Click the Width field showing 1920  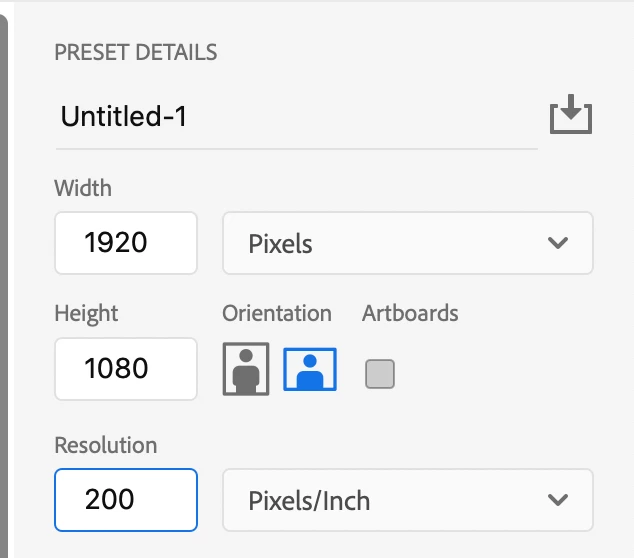126,243
